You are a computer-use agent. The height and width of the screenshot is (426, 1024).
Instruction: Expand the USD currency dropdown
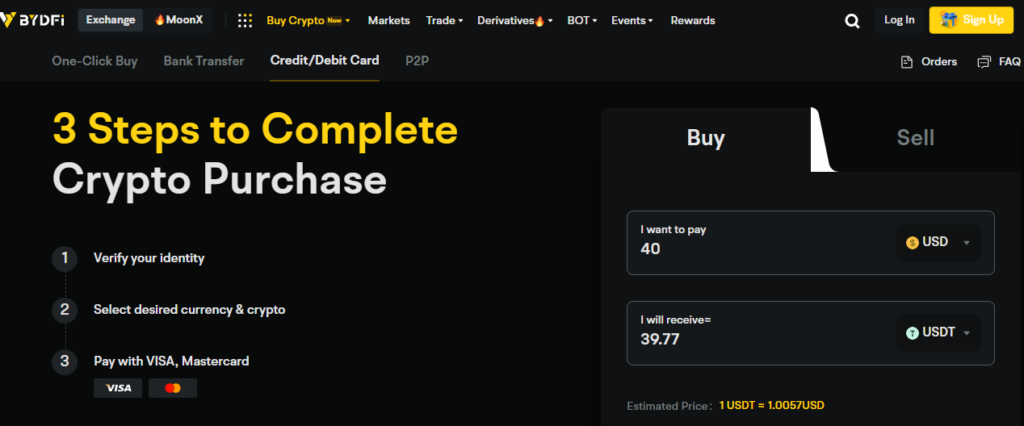pyautogui.click(x=938, y=242)
